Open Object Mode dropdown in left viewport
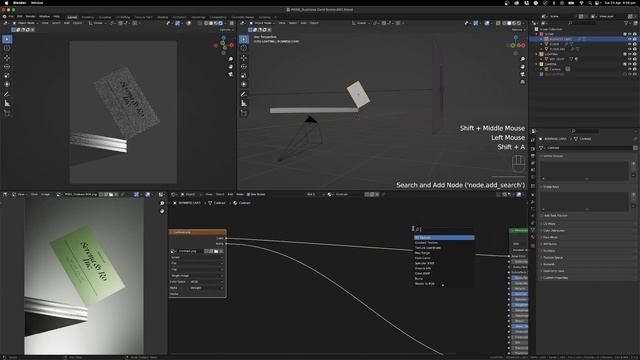Screen dimensions: 640x360 [25, 23]
